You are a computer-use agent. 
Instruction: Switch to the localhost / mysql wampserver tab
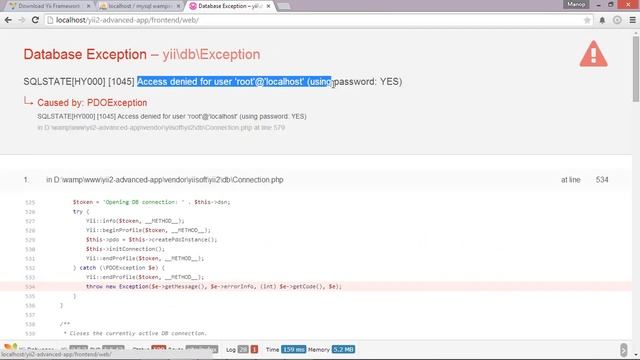(x=140, y=6)
